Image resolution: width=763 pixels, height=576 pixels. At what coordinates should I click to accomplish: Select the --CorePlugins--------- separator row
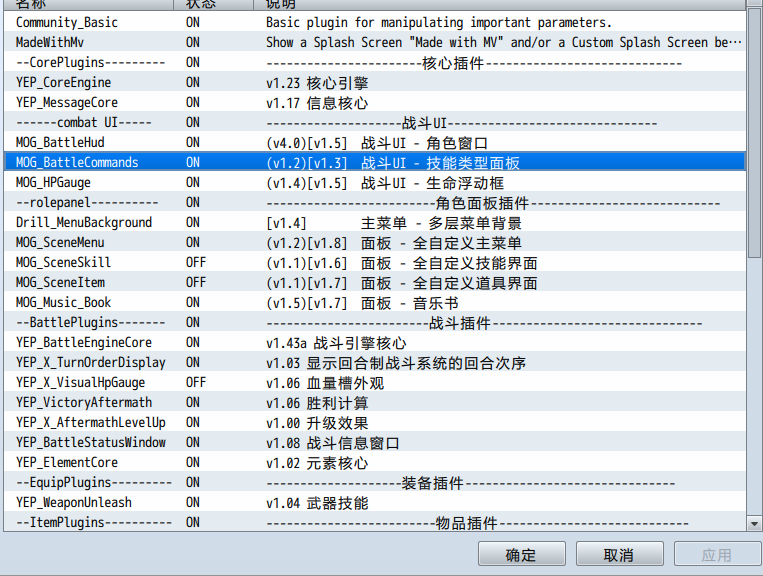pyautogui.click(x=375, y=62)
